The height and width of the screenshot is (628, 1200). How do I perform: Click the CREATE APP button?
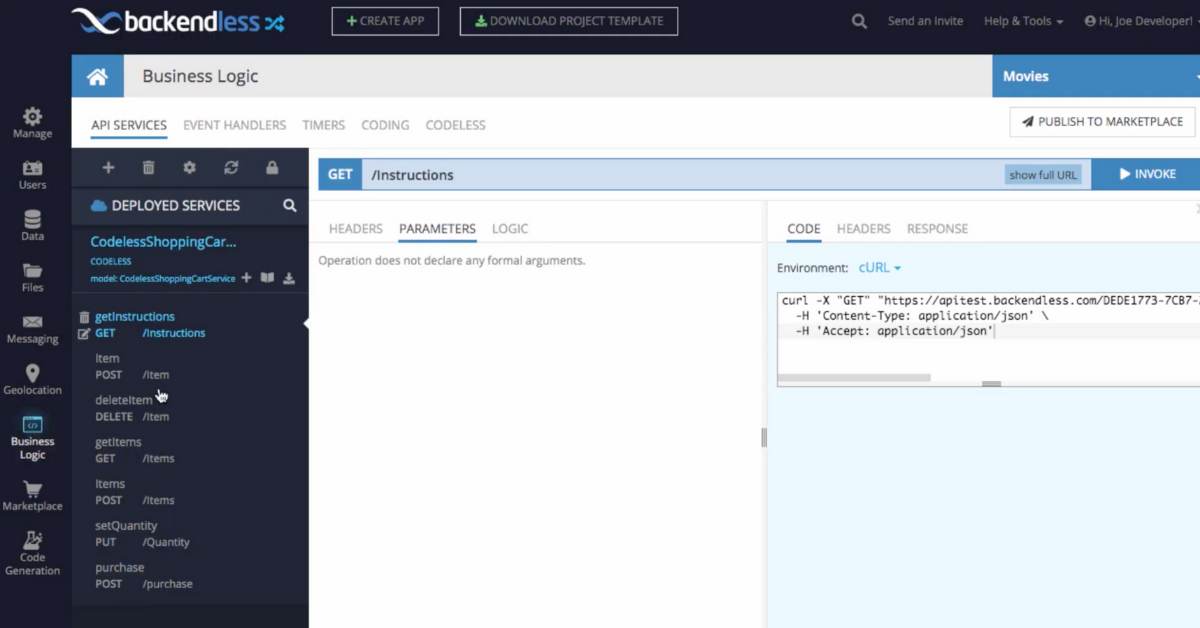coord(385,21)
